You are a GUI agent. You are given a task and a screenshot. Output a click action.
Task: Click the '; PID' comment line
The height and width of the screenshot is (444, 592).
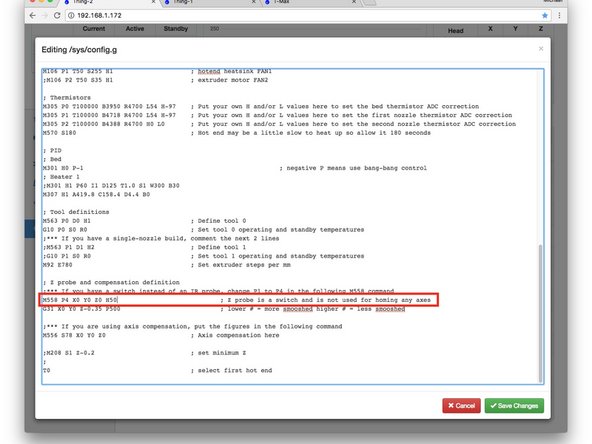[x=52, y=151]
